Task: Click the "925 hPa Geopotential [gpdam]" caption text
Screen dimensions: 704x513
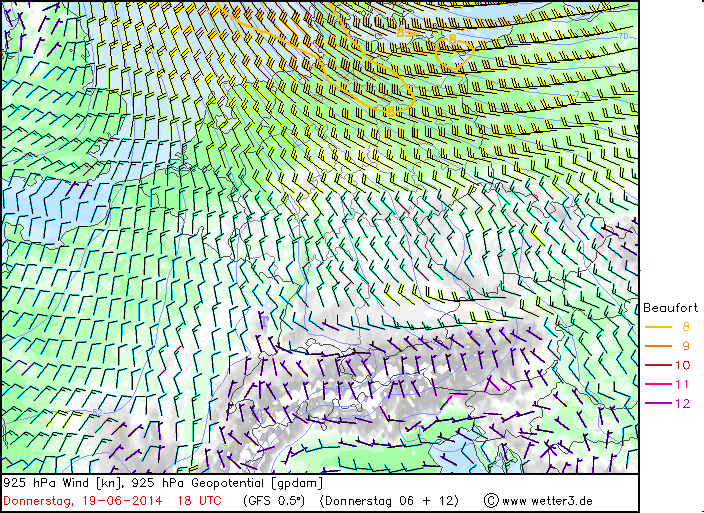Action: tap(227, 483)
